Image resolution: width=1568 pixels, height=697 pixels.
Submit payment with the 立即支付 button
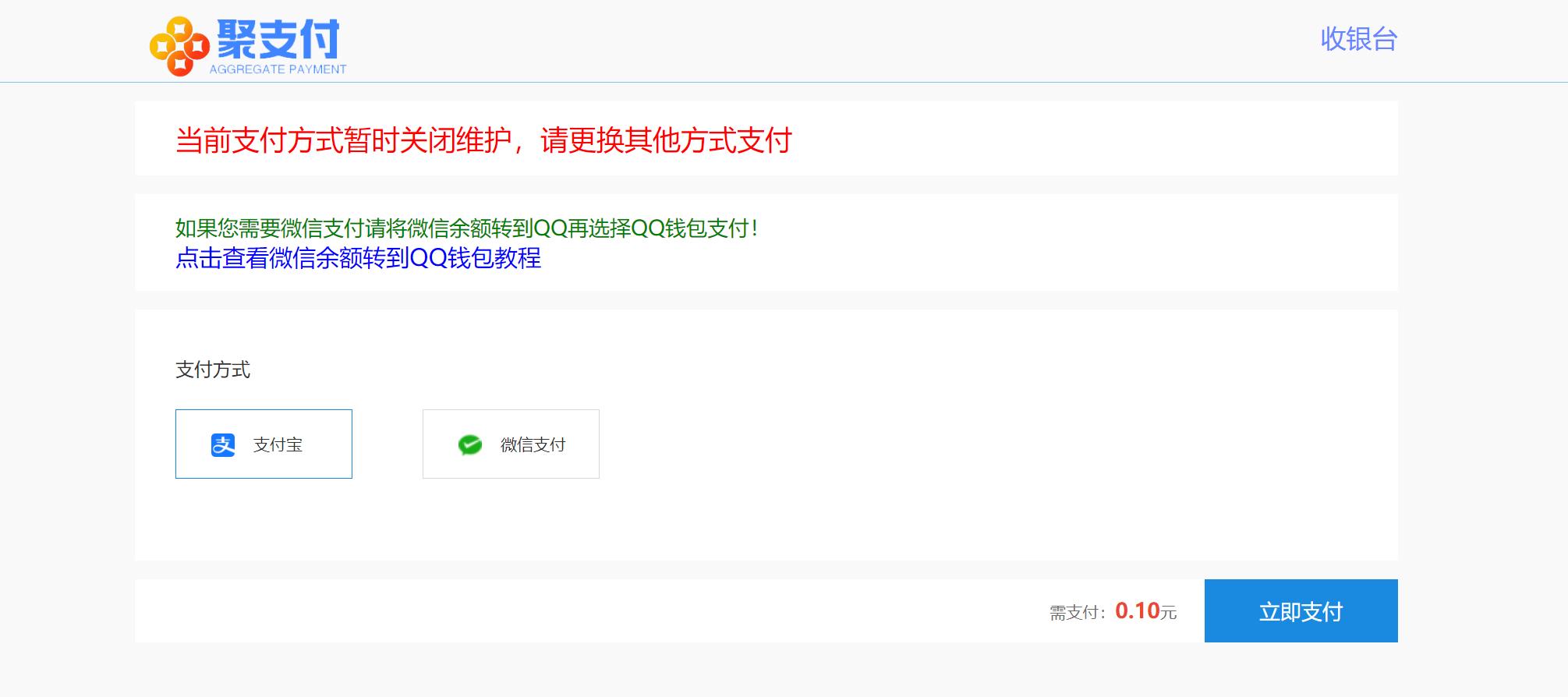1301,610
